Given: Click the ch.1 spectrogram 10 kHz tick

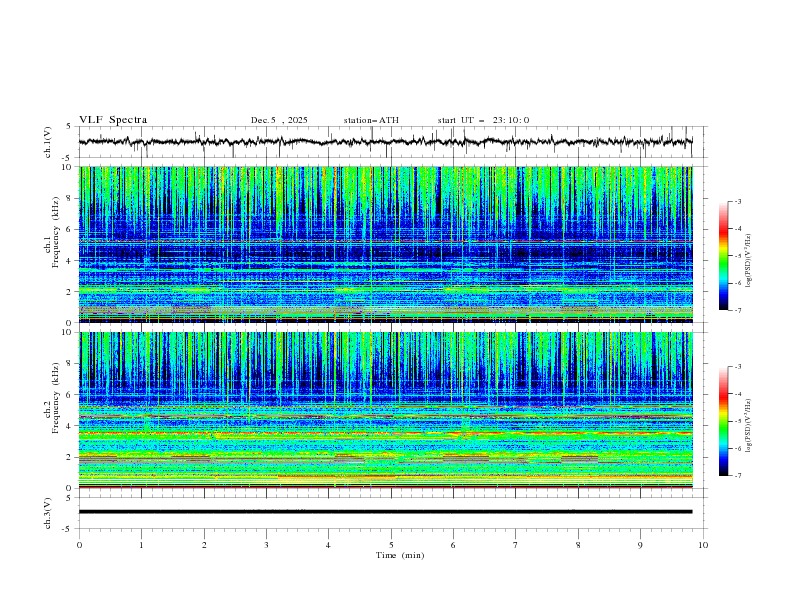Looking at the screenshot, I should click(x=71, y=167).
